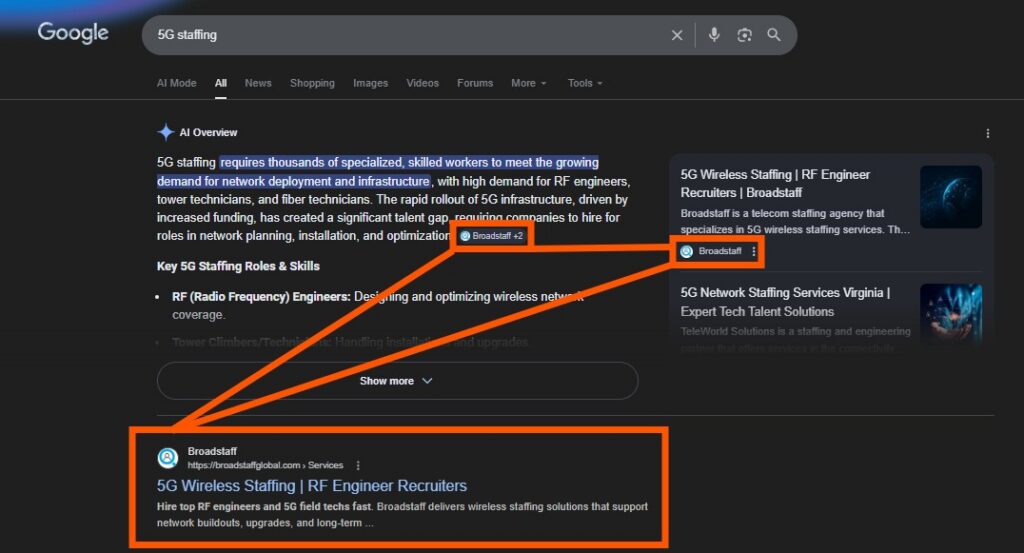Screen dimensions: 1024x553
Task: Switch to the Images tab
Action: (x=370, y=83)
